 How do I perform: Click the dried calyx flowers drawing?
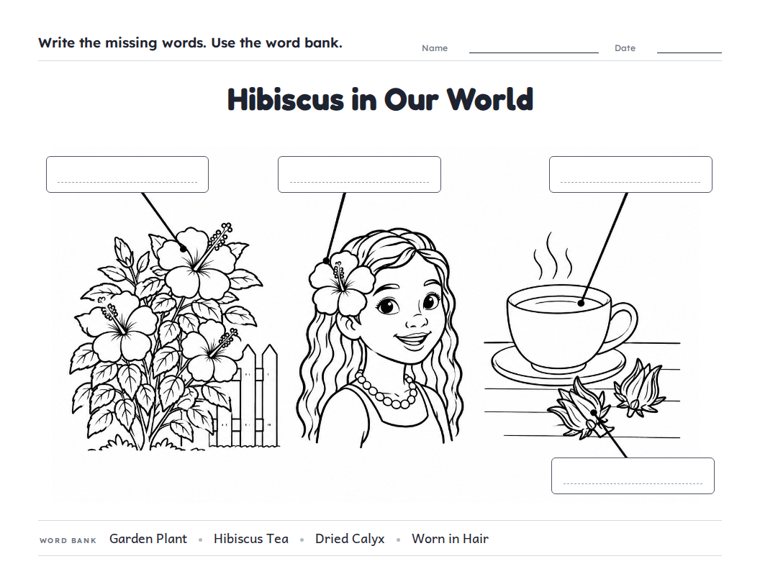tap(606, 400)
